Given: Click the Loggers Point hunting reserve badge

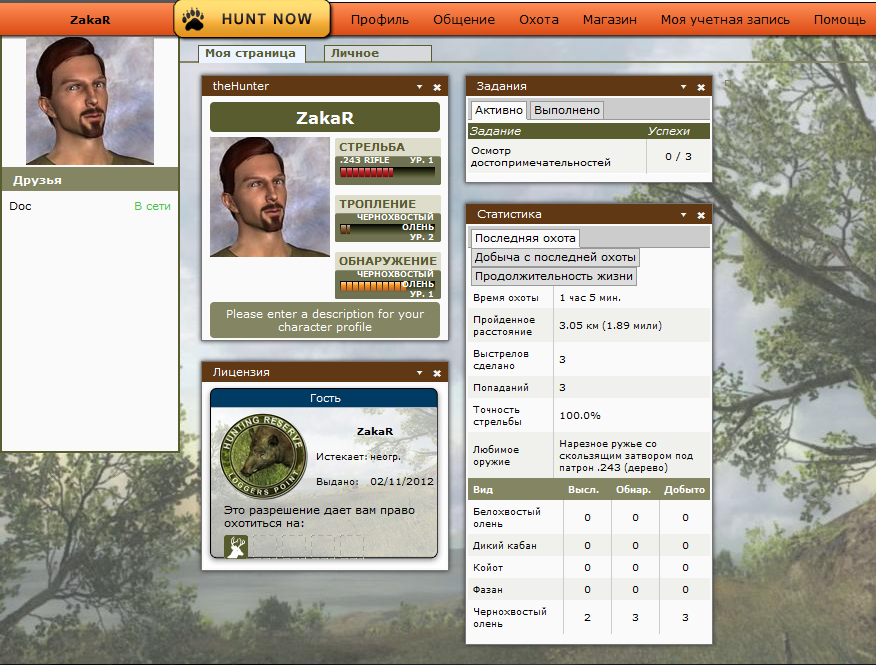Looking at the screenshot, I should pyautogui.click(x=264, y=456).
